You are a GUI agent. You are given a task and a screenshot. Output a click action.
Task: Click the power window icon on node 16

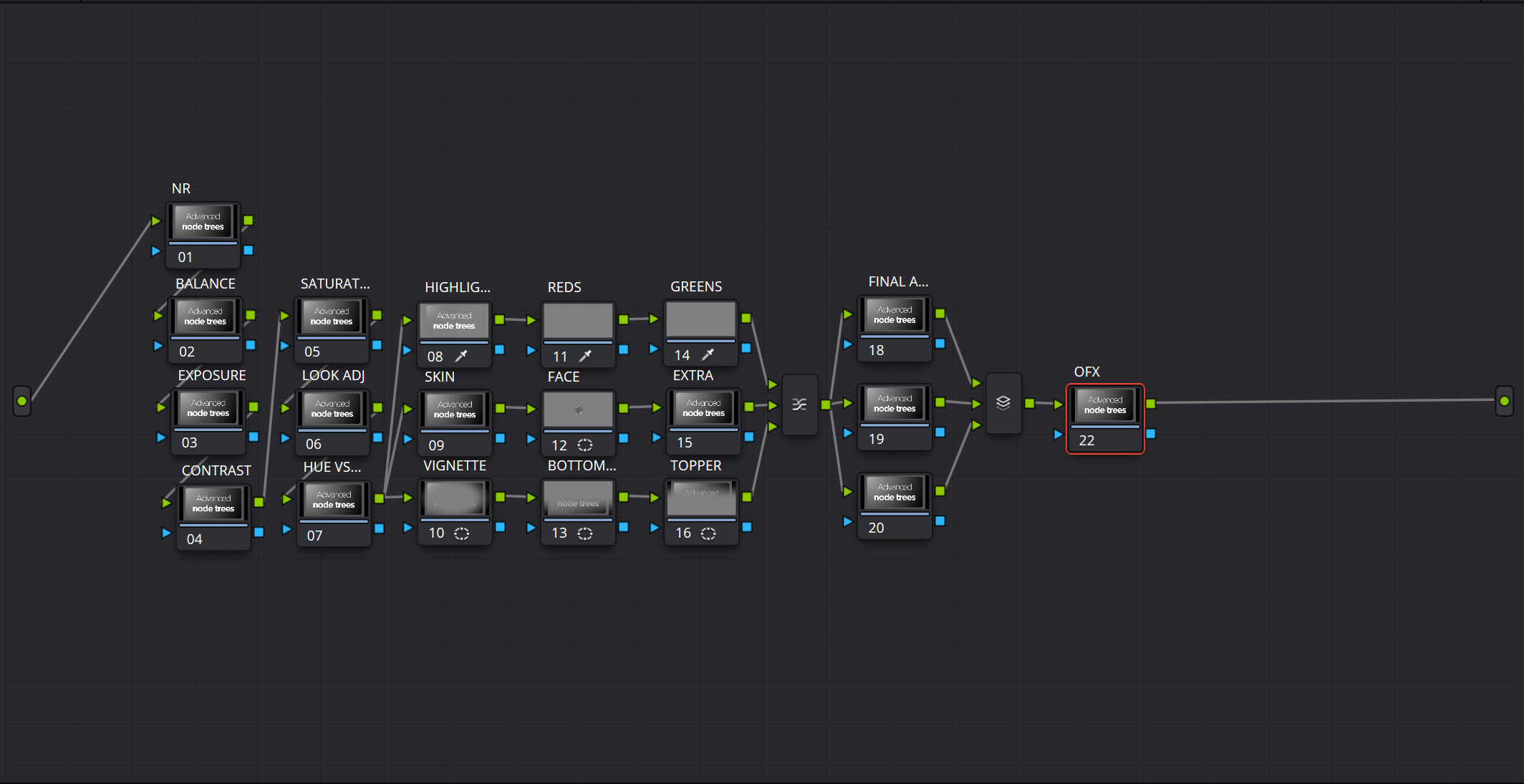(x=708, y=533)
